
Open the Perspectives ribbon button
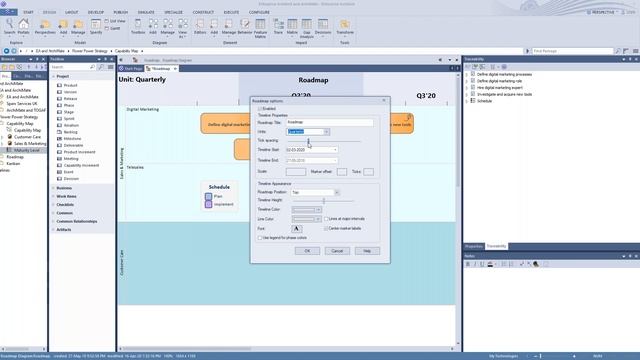point(45,27)
